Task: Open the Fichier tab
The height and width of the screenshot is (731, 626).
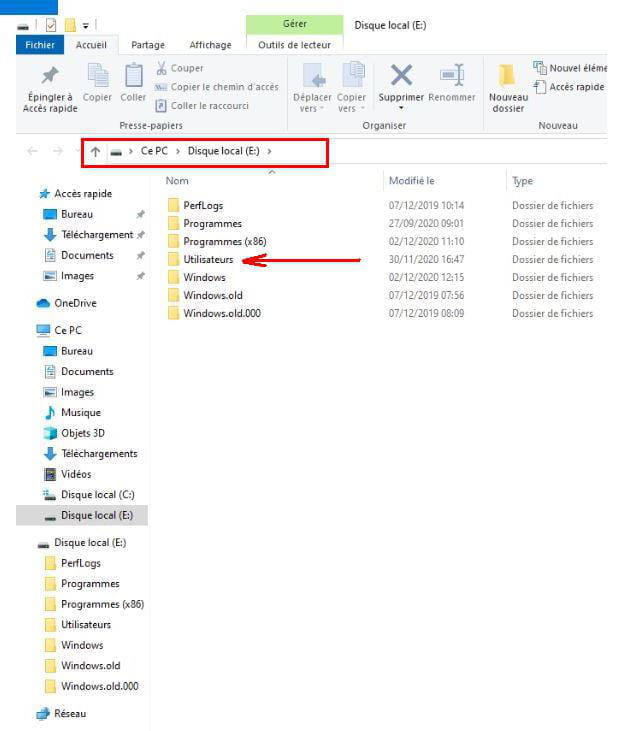Action: point(40,45)
